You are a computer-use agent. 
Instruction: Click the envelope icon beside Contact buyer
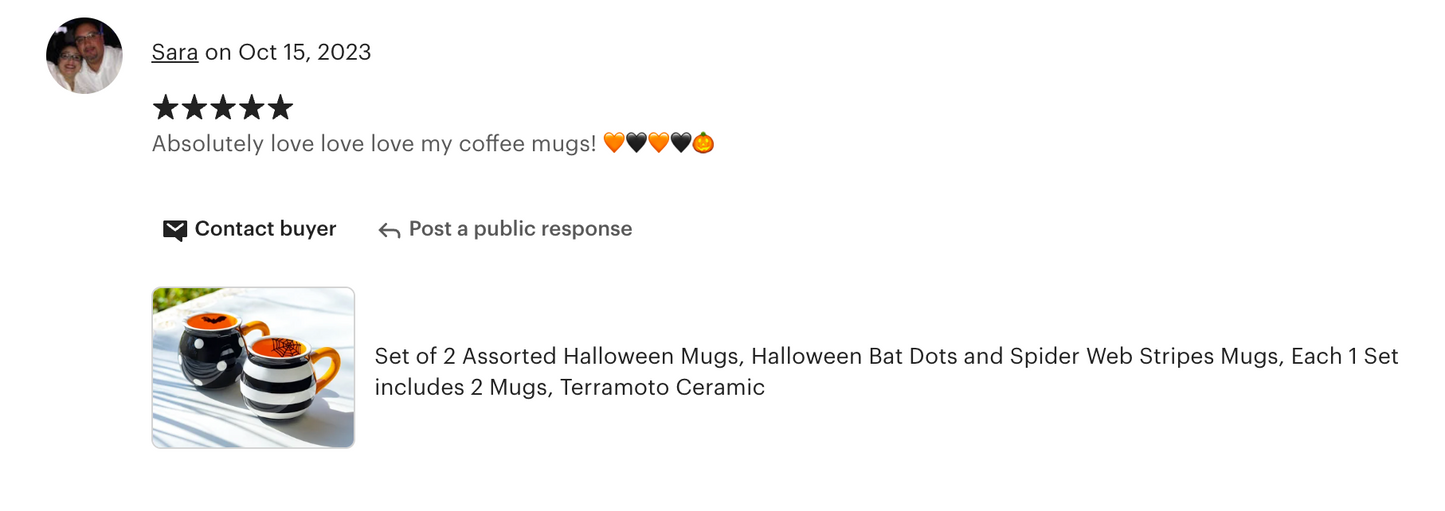(174, 230)
